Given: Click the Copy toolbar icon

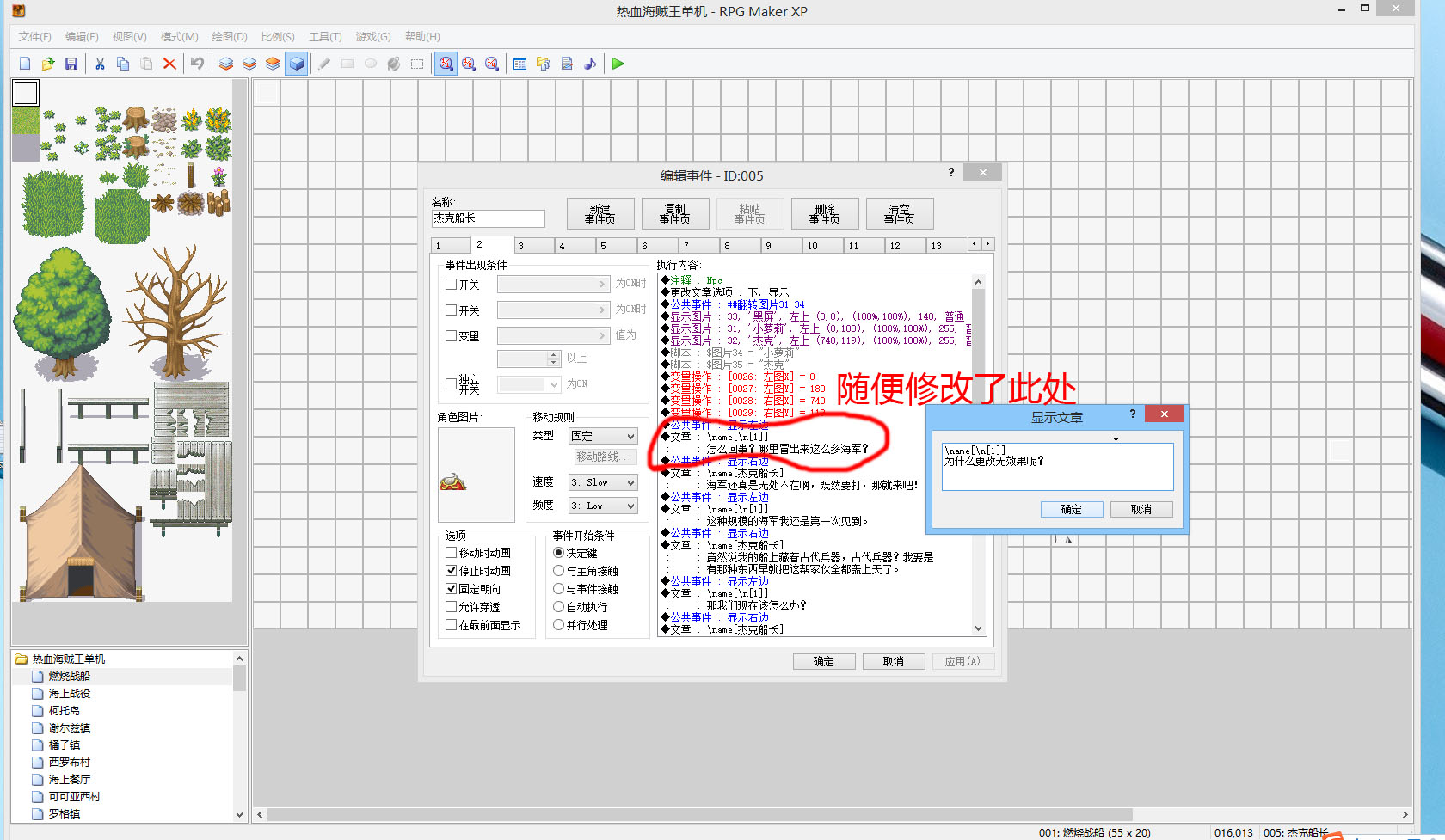Looking at the screenshot, I should click(123, 64).
